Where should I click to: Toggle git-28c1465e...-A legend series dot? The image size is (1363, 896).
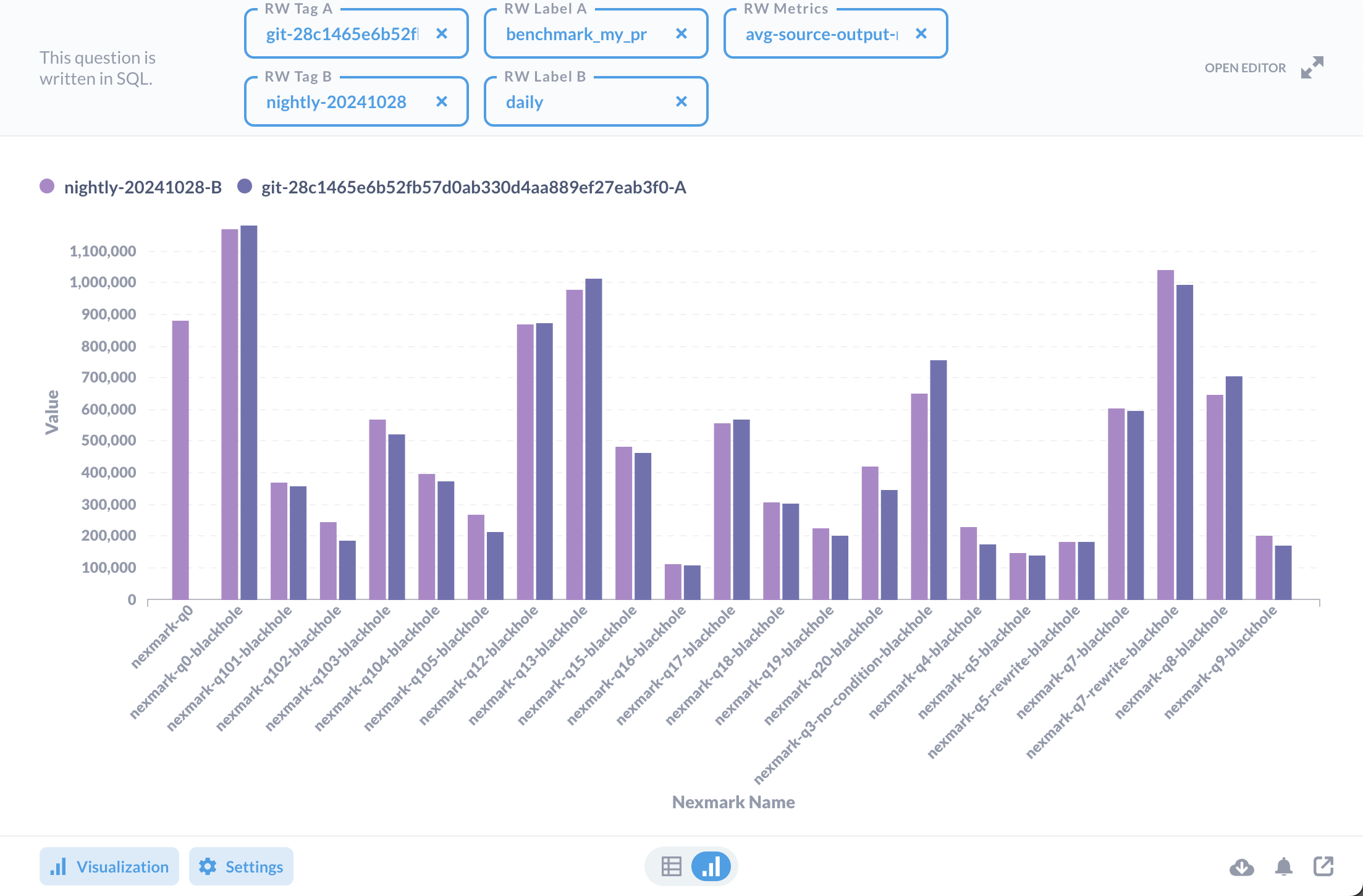245,187
